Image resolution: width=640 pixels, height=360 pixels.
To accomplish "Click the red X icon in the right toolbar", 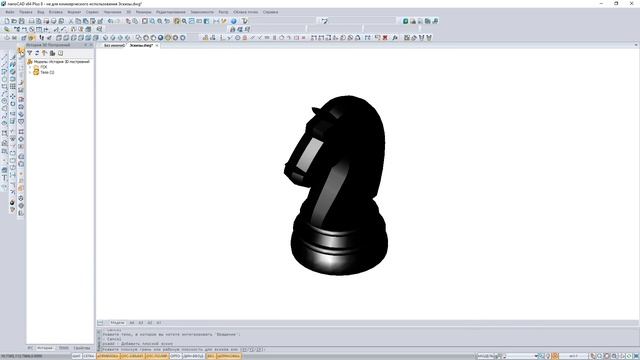I will (385, 38).
